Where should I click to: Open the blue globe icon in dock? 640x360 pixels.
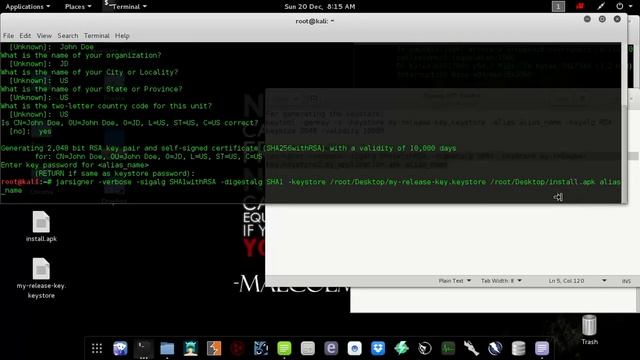[495, 348]
